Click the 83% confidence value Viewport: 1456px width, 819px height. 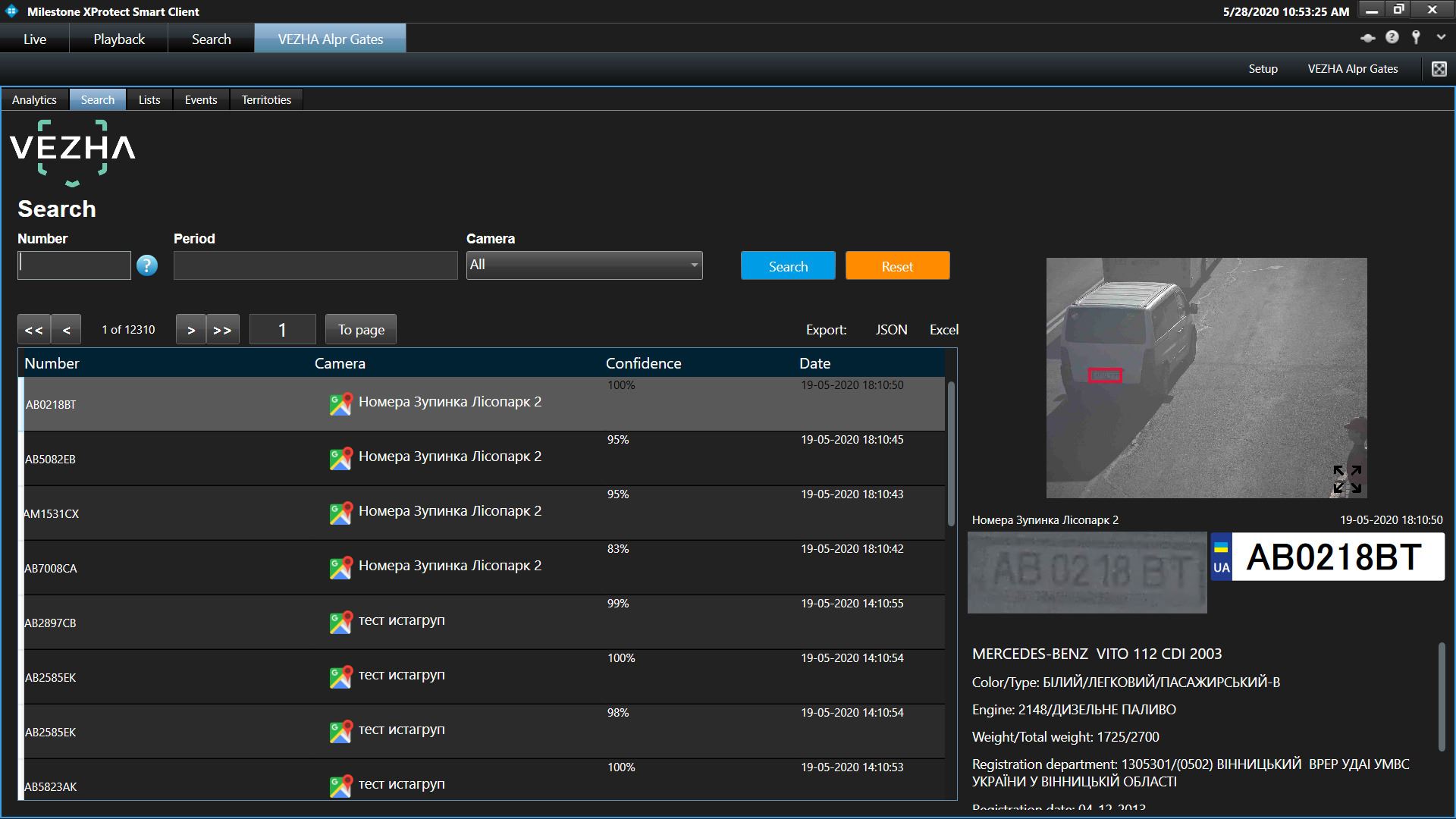[618, 549]
